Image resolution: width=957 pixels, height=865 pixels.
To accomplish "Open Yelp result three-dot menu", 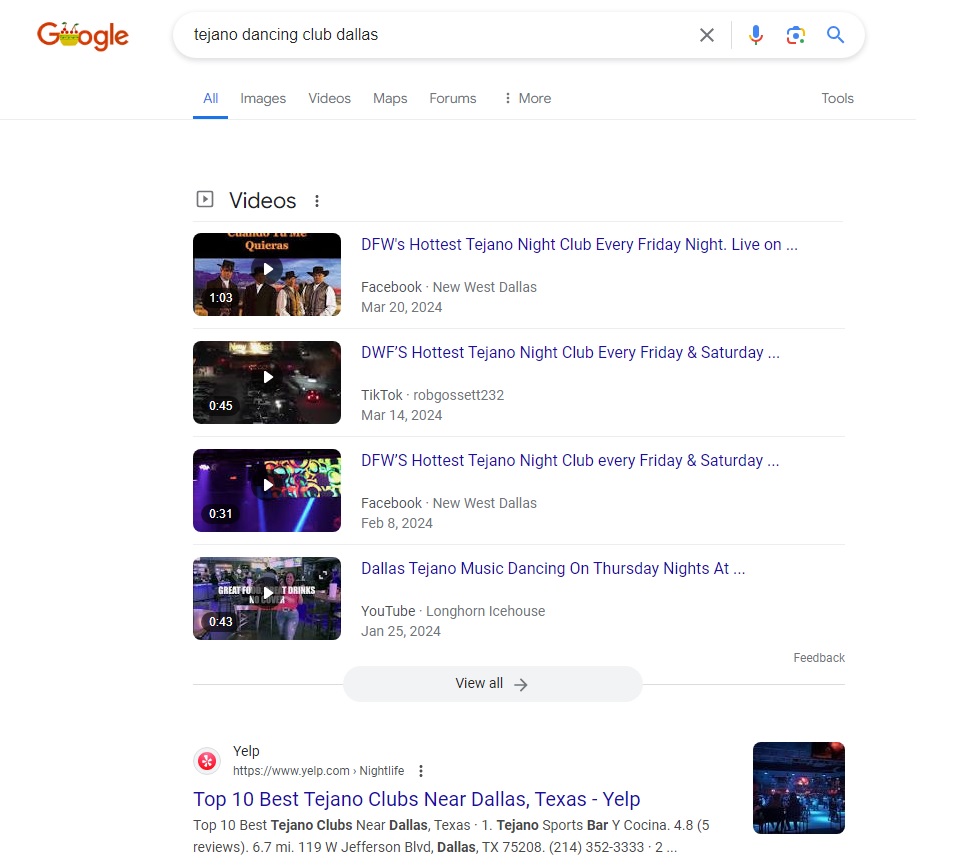I will [x=421, y=771].
